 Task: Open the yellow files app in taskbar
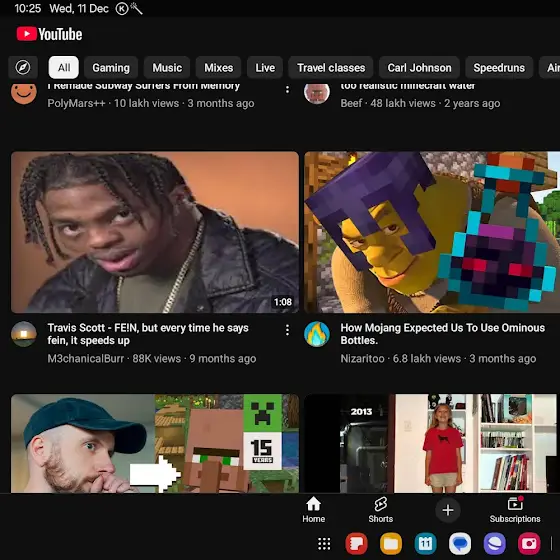(391, 544)
